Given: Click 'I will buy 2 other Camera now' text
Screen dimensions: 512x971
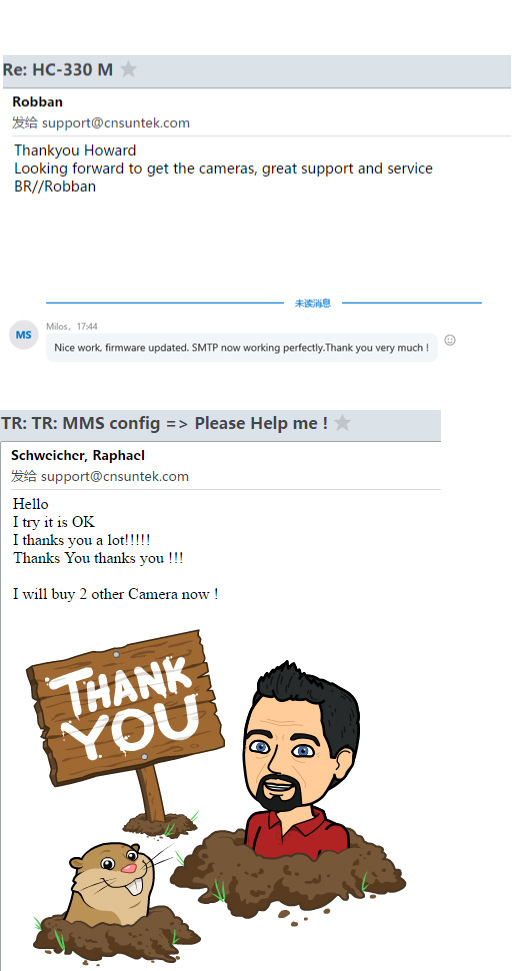Looking at the screenshot, I should (x=115, y=594).
